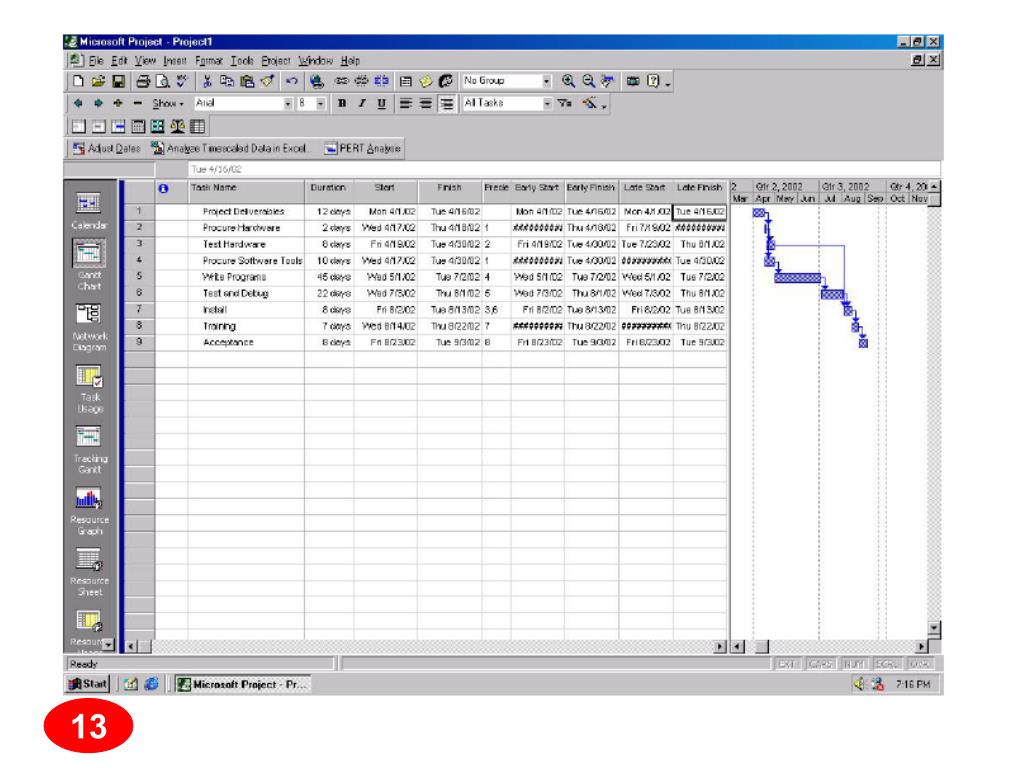Viewport: 1024px width, 768px height.
Task: Open Task Information icon
Action: click(406, 81)
